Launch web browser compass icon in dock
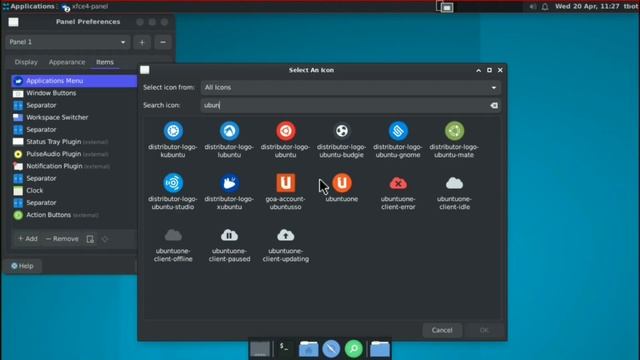This screenshot has width=640, height=360. coord(331,349)
